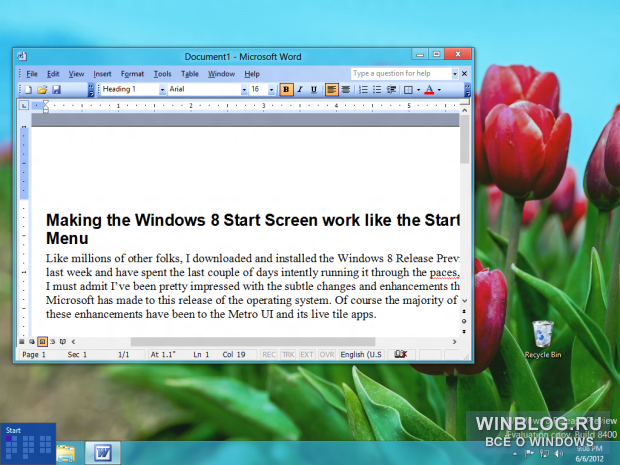Click the Word icon in title bar

22,57
